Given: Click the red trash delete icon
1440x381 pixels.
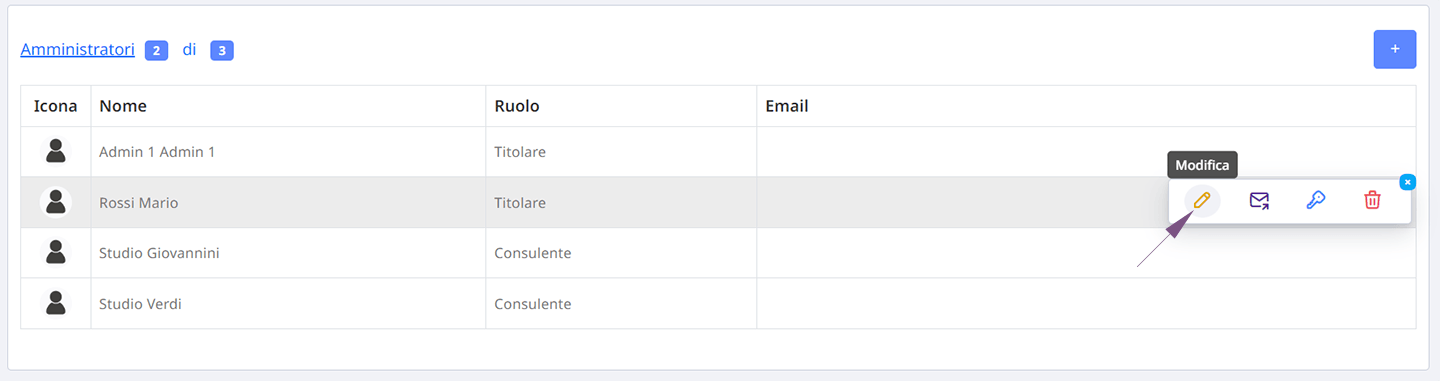Looking at the screenshot, I should (1372, 201).
